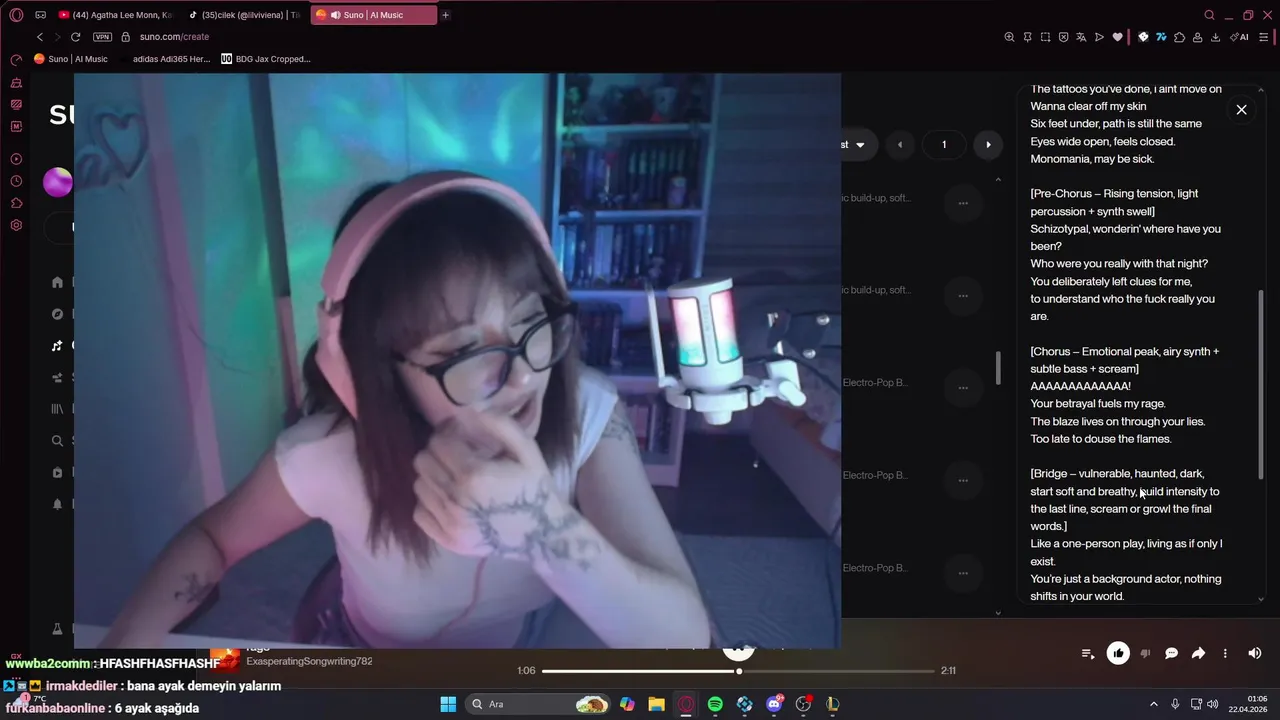Open Discord from the taskbar
Viewport: 1280px width, 720px height.
pyautogui.click(x=774, y=704)
